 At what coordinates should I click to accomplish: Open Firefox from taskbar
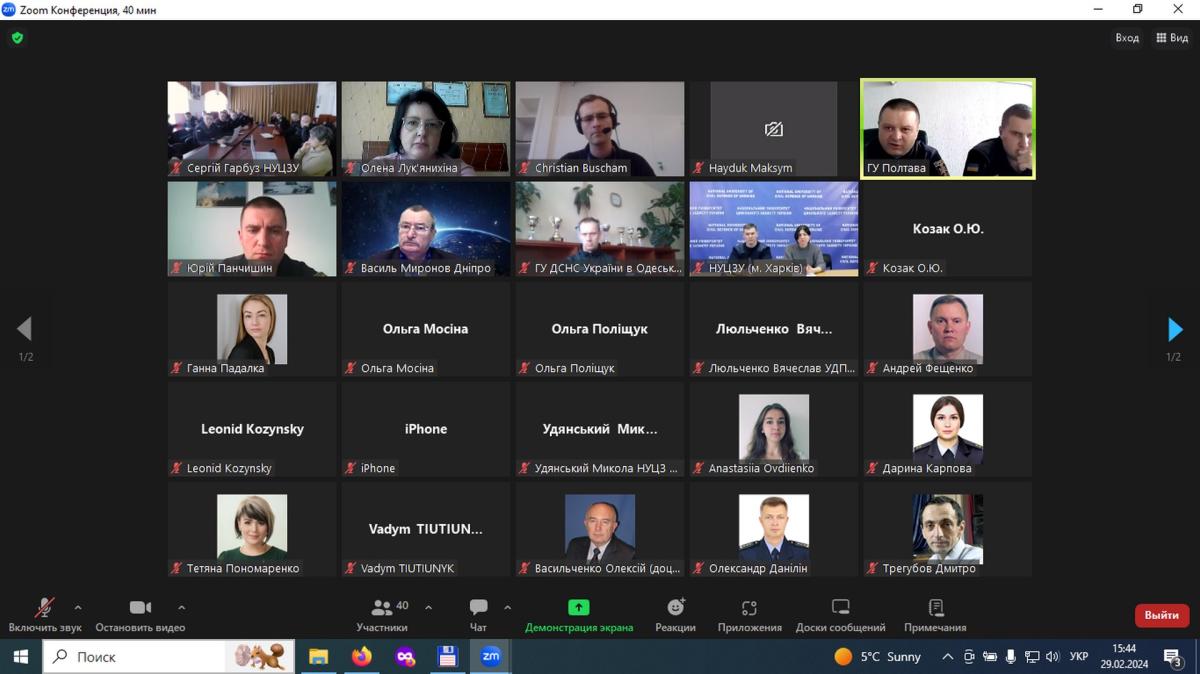pos(361,657)
